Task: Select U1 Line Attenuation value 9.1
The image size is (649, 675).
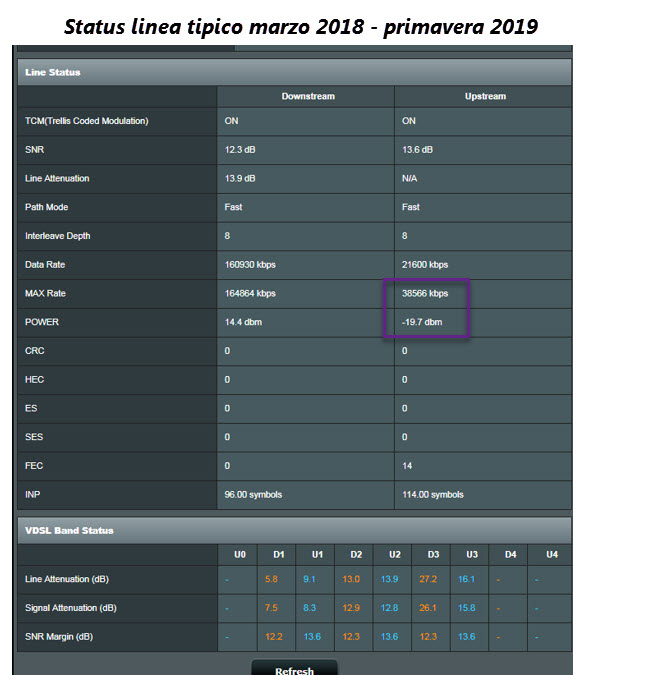Action: (309, 579)
